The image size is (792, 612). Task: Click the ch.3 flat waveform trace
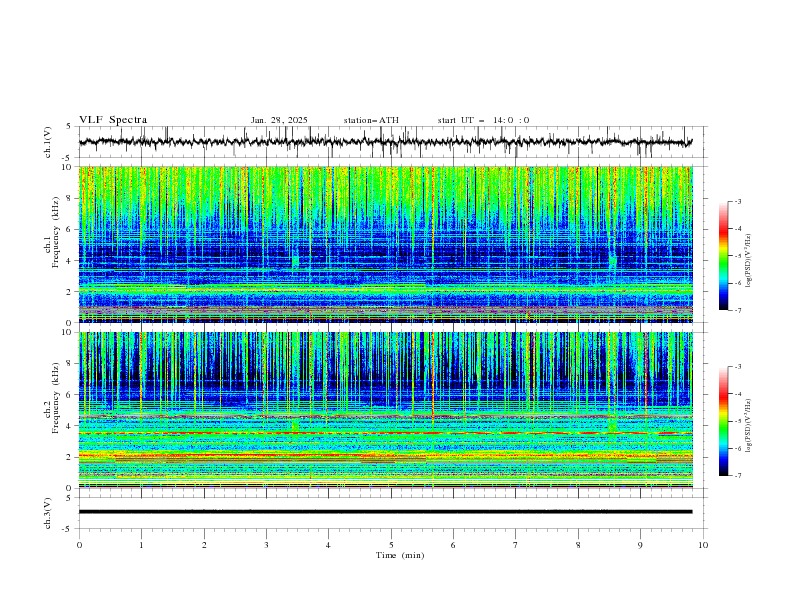pyautogui.click(x=385, y=512)
